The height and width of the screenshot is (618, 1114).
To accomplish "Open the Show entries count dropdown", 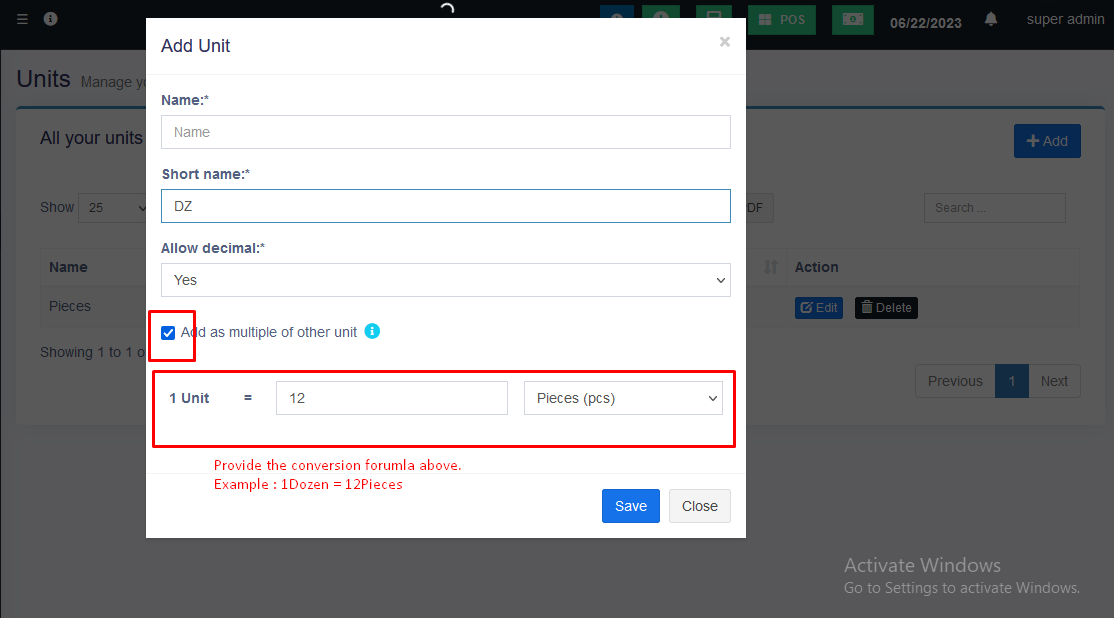I will click(115, 208).
